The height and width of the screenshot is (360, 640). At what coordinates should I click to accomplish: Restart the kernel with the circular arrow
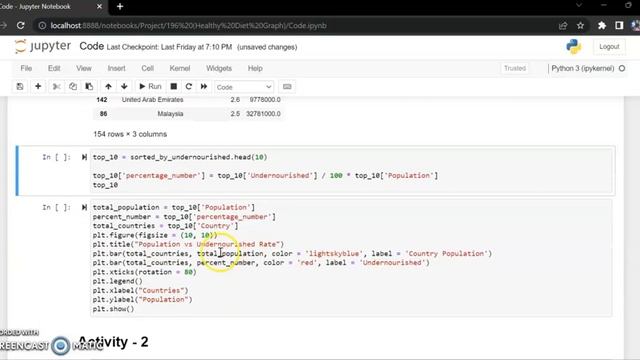189,87
